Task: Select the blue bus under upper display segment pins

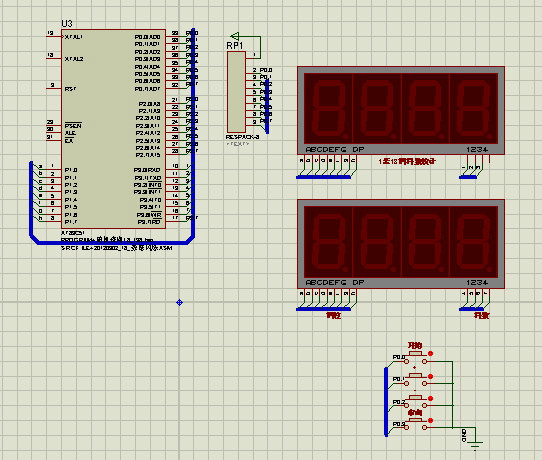Action: click(324, 177)
